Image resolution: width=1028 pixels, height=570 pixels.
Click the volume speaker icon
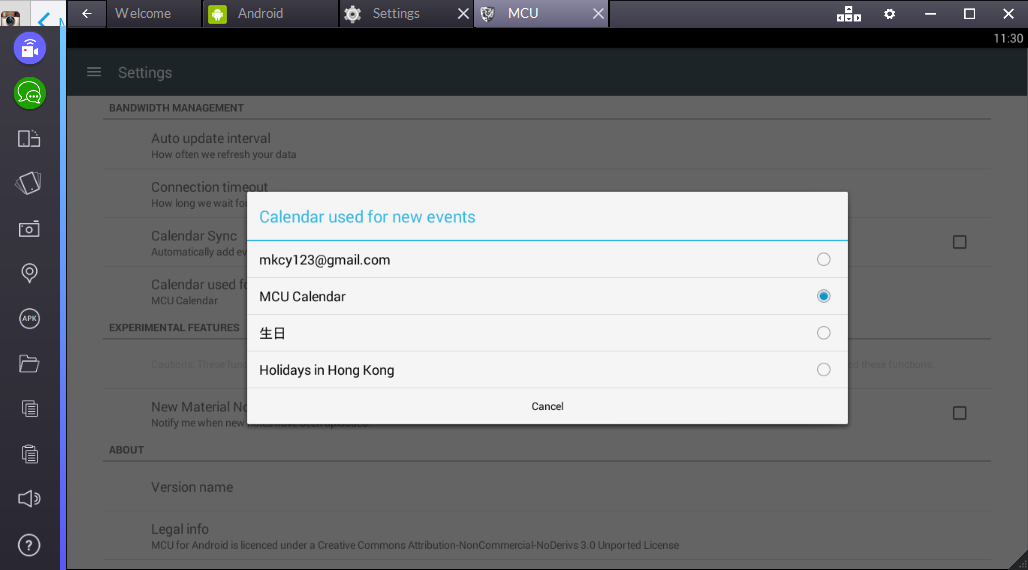click(29, 499)
